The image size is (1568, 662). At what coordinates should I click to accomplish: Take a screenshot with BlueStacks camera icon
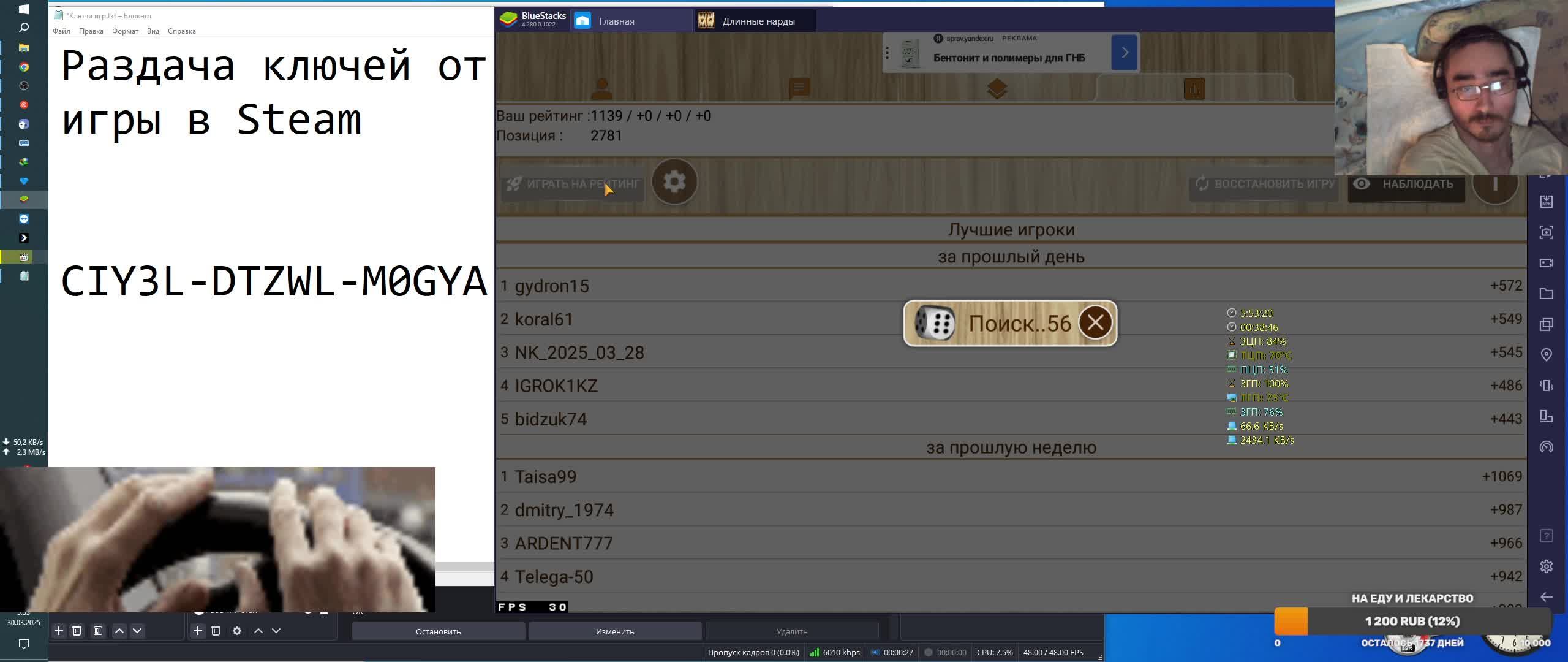pyautogui.click(x=1547, y=232)
